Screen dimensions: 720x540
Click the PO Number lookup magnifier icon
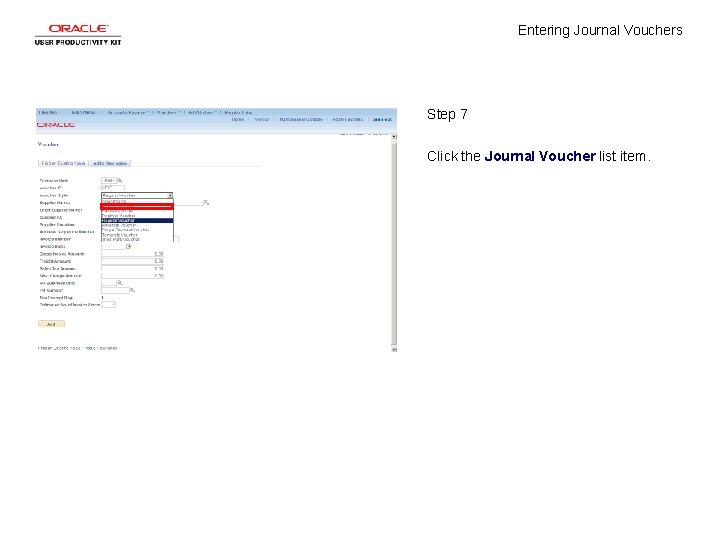tap(132, 290)
